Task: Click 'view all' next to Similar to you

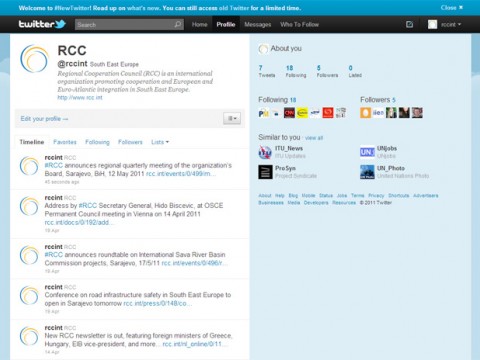Action: coord(314,138)
